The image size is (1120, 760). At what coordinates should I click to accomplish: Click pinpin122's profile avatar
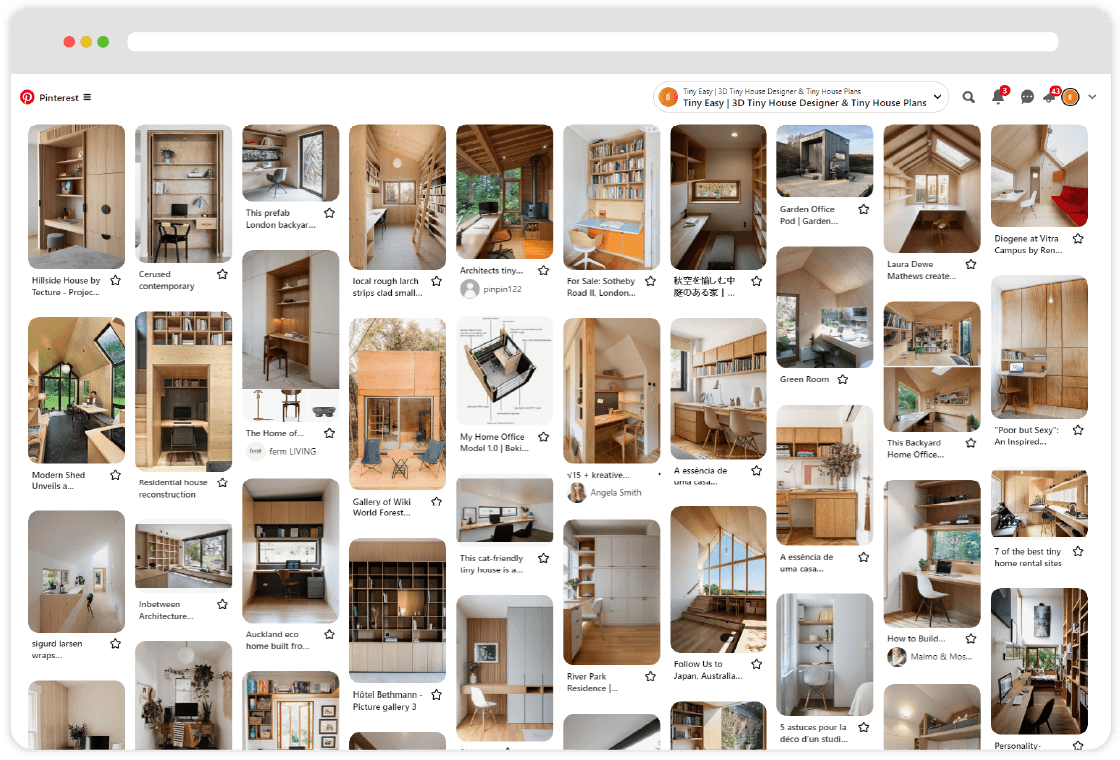pos(470,289)
